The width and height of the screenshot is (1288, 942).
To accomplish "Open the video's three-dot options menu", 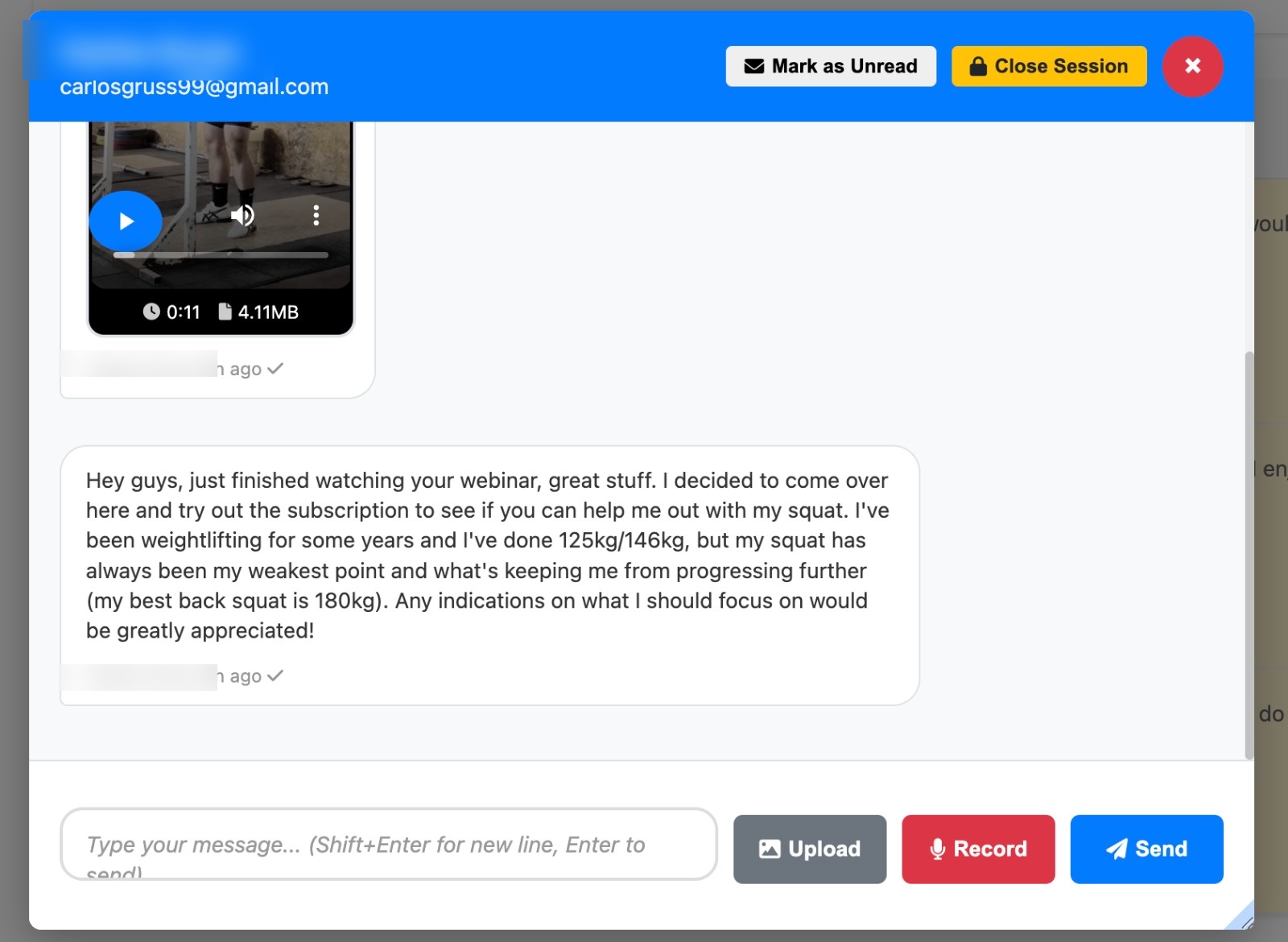I will point(316,215).
